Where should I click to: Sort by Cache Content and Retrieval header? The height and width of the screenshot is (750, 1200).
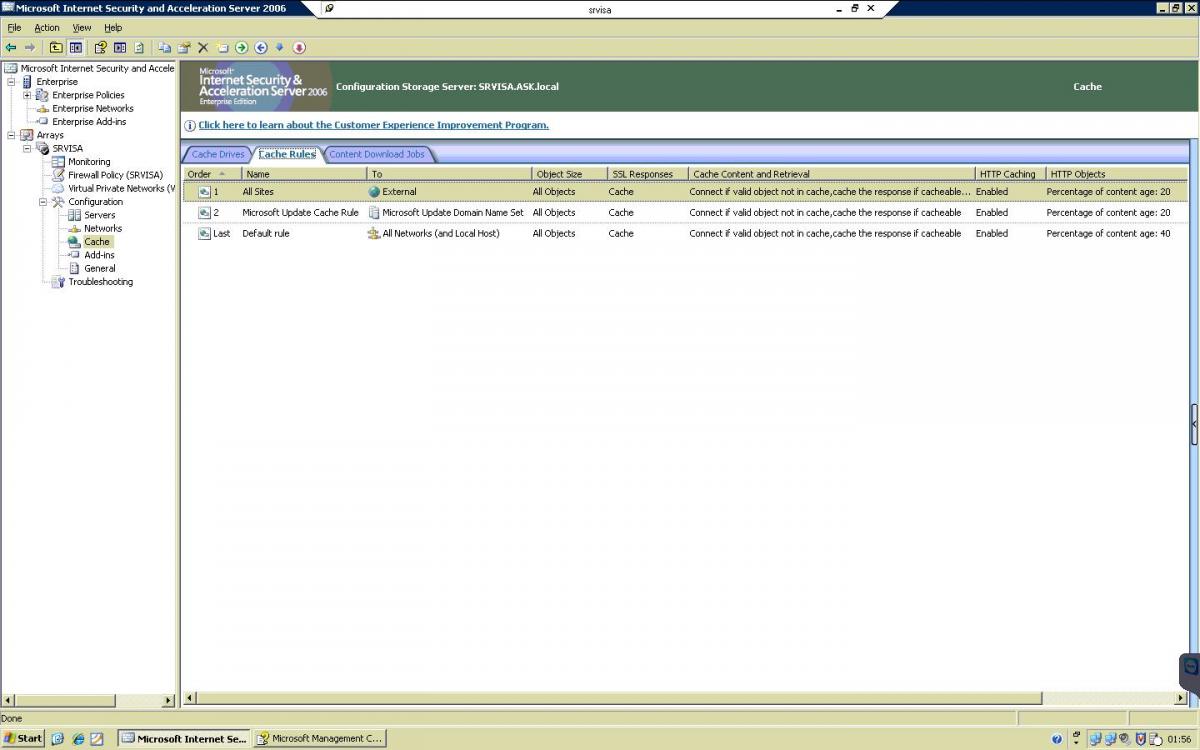point(831,174)
